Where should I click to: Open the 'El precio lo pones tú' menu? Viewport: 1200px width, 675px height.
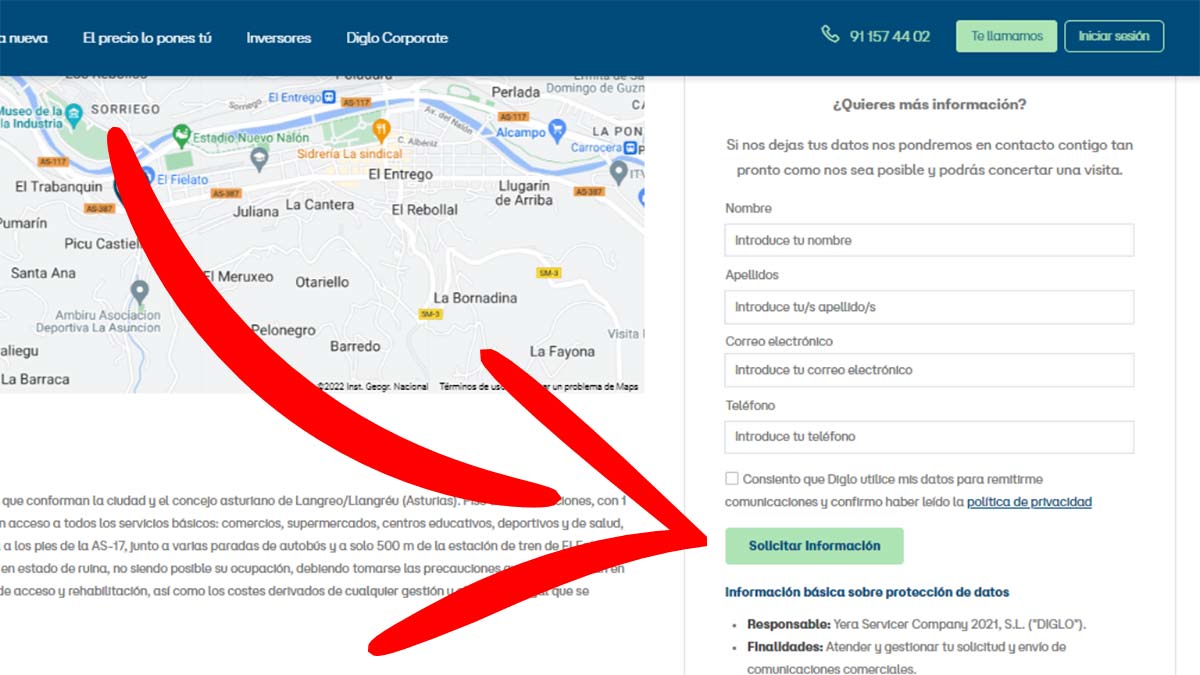point(147,38)
